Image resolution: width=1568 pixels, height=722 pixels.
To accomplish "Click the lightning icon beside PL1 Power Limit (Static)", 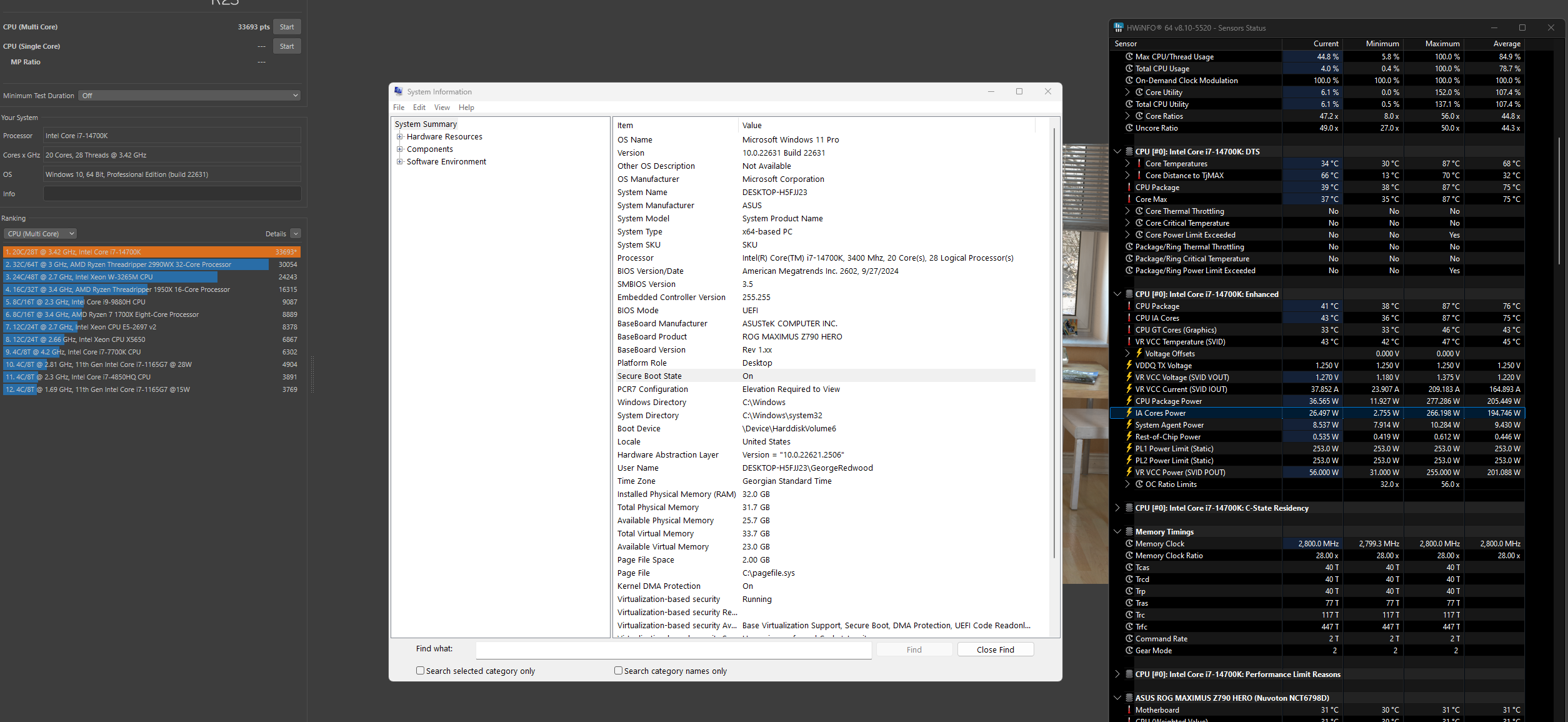I will point(1129,448).
